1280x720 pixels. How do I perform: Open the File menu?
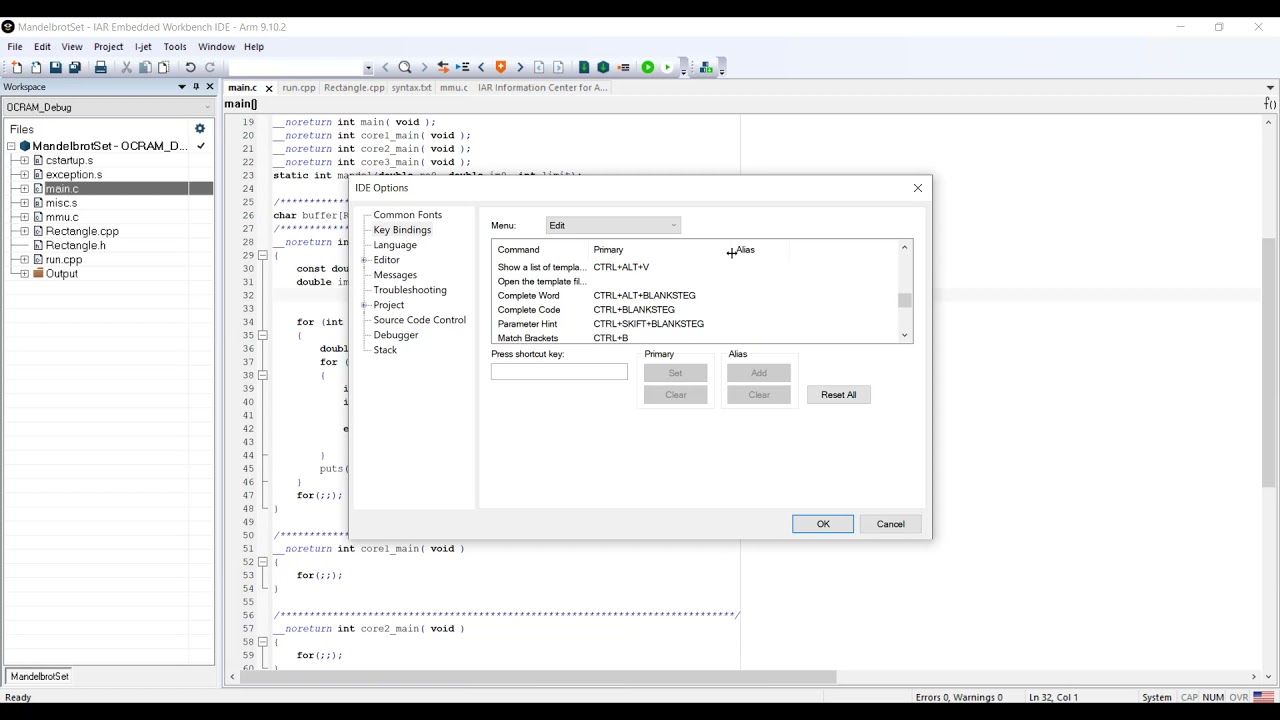click(x=15, y=47)
